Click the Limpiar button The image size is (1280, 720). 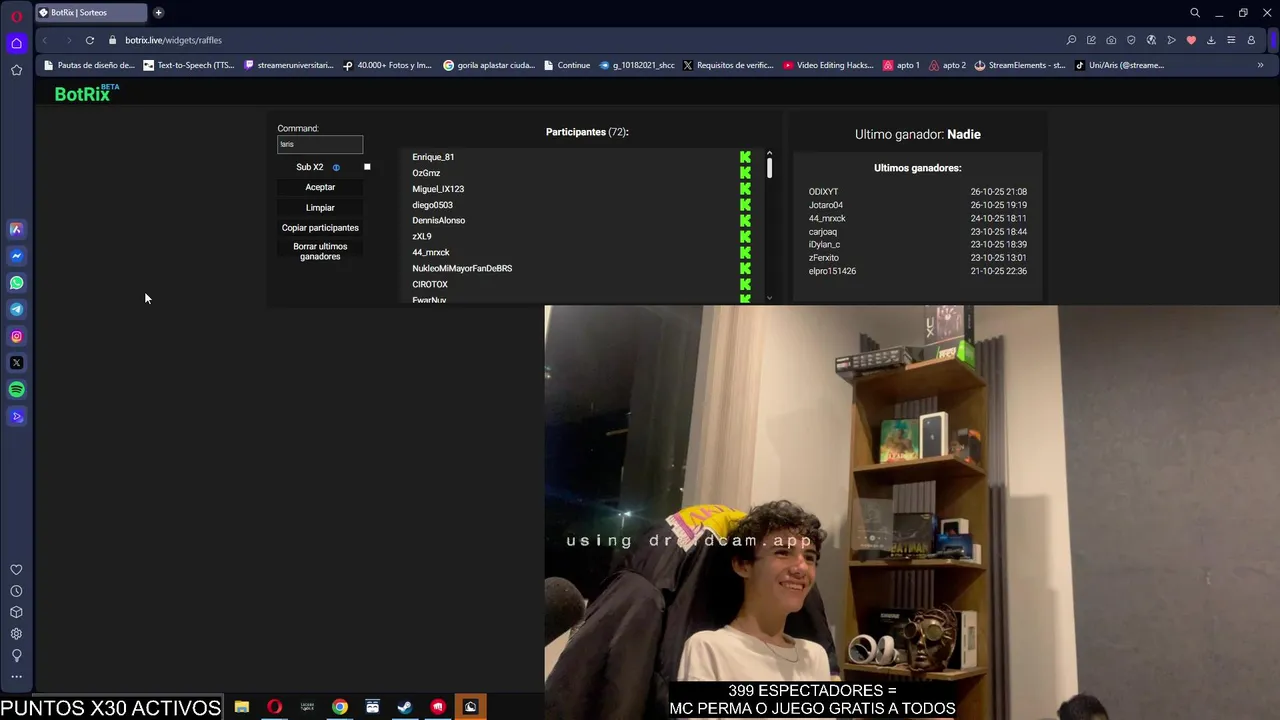click(x=320, y=207)
